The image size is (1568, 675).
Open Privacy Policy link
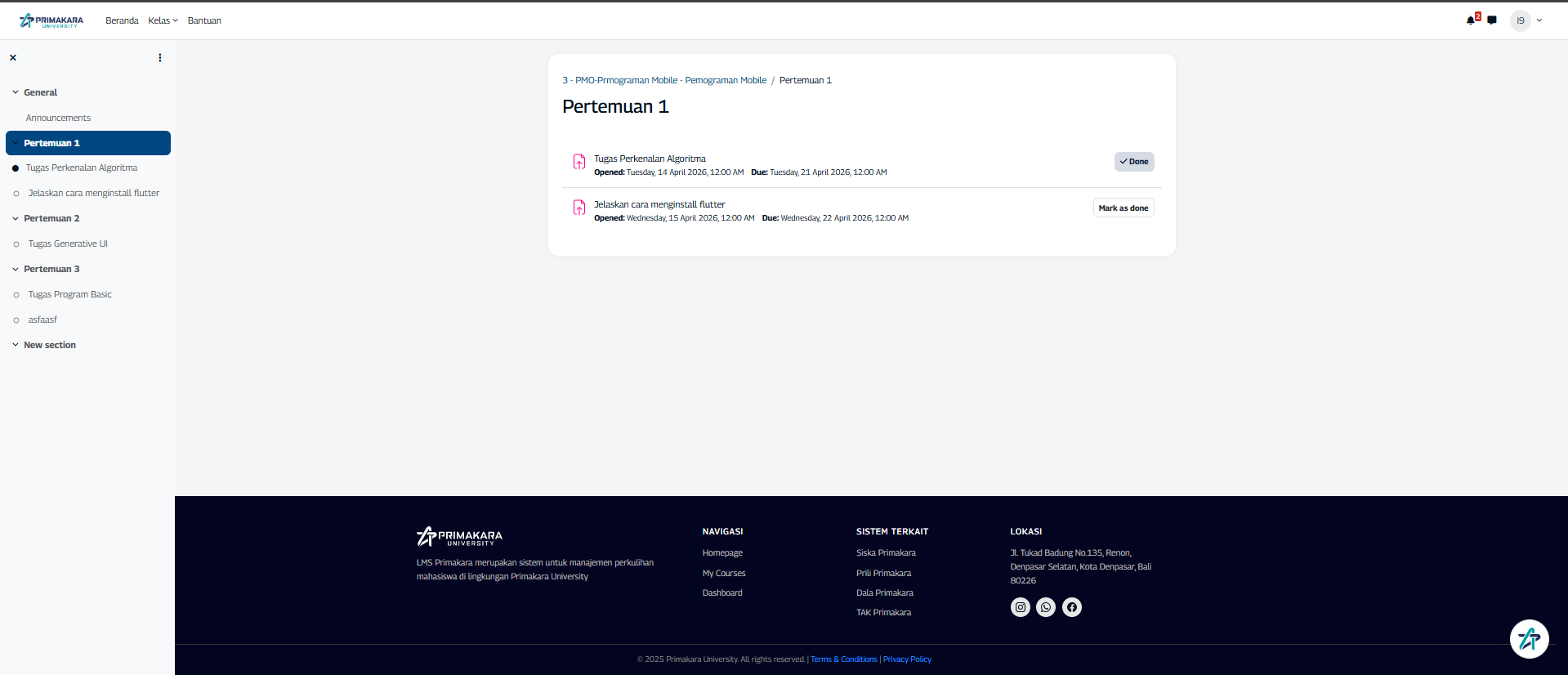coord(907,659)
